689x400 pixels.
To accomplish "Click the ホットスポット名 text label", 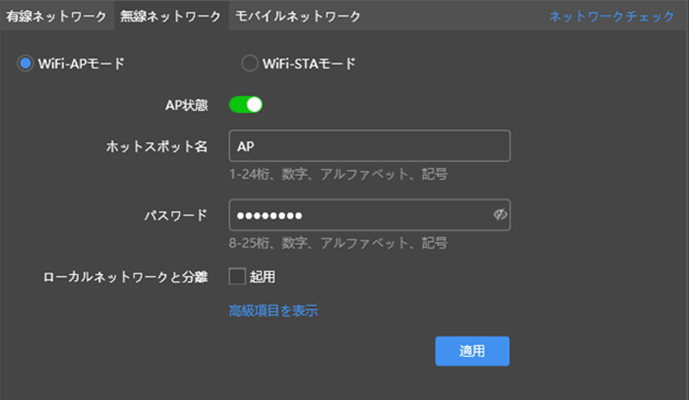I will [x=156, y=146].
